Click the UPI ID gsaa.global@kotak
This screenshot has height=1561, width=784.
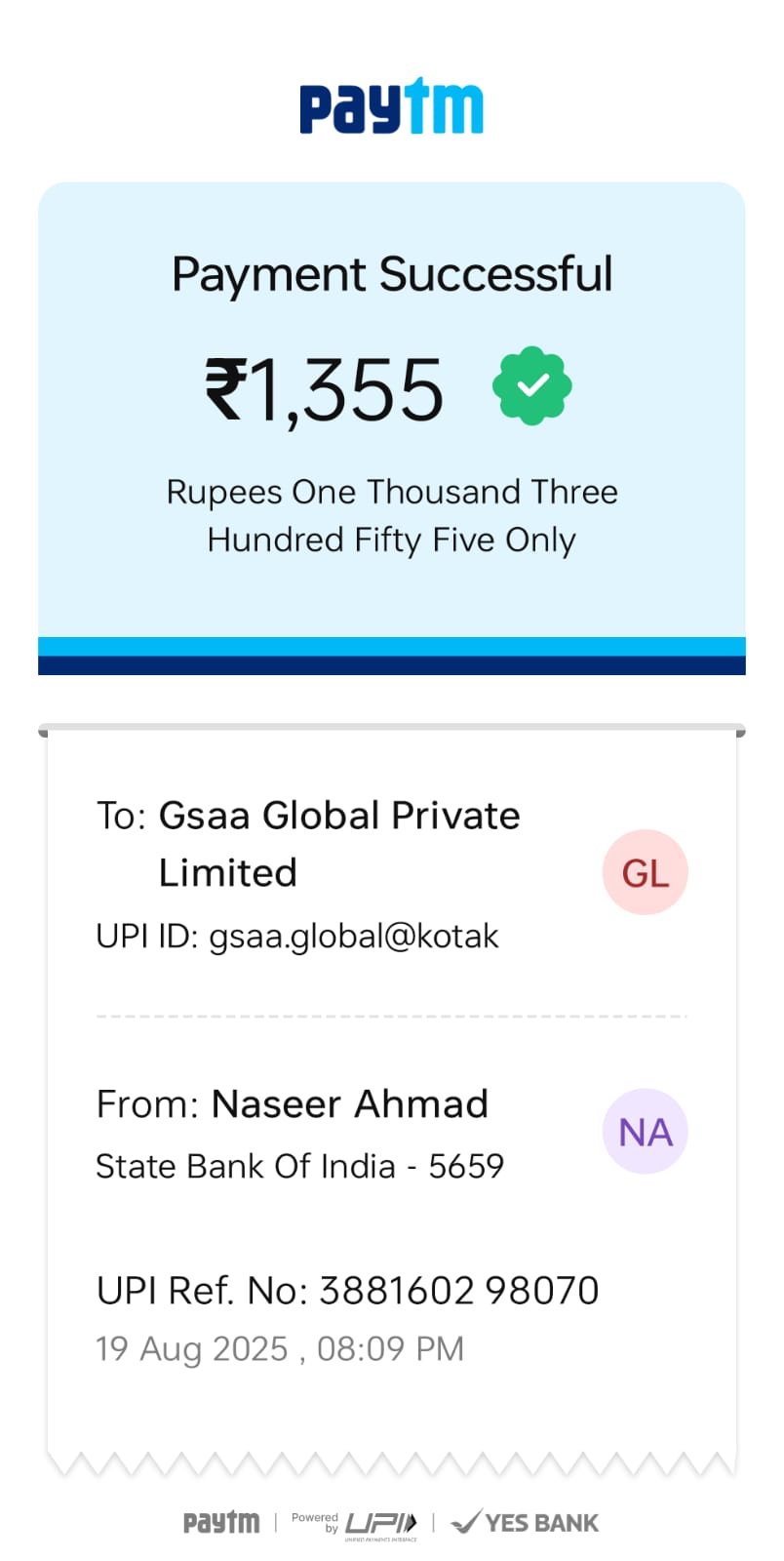[x=297, y=936]
